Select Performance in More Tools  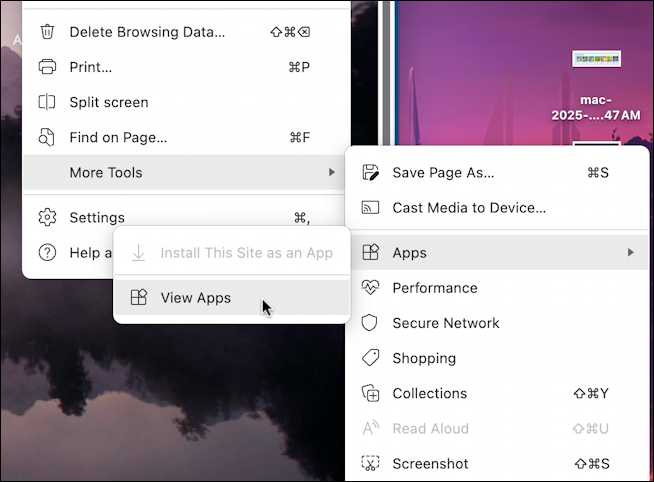497,288
